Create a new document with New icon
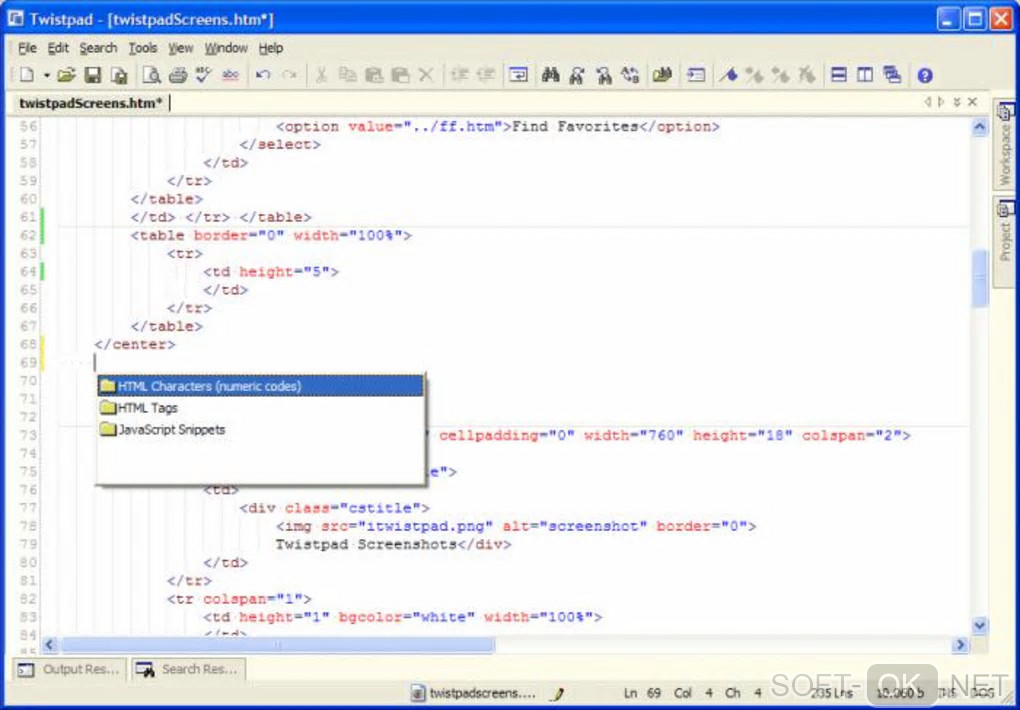 click(26, 75)
